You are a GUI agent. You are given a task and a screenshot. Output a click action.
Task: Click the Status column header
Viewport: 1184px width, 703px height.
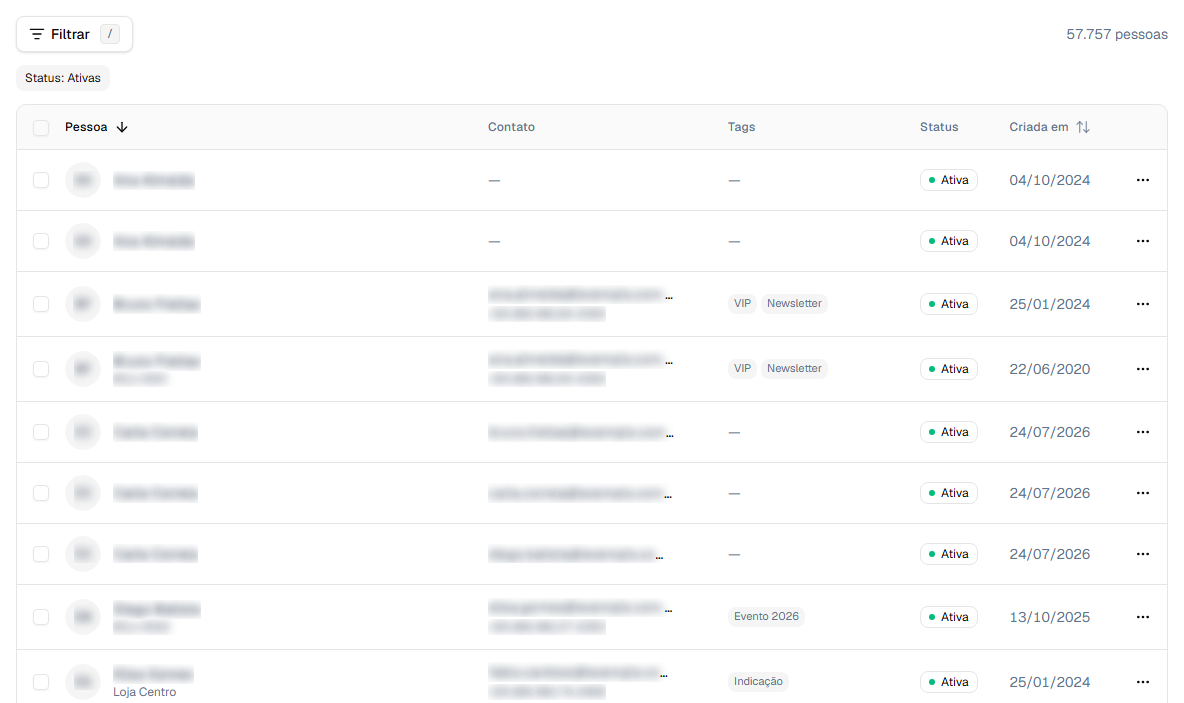(x=939, y=127)
